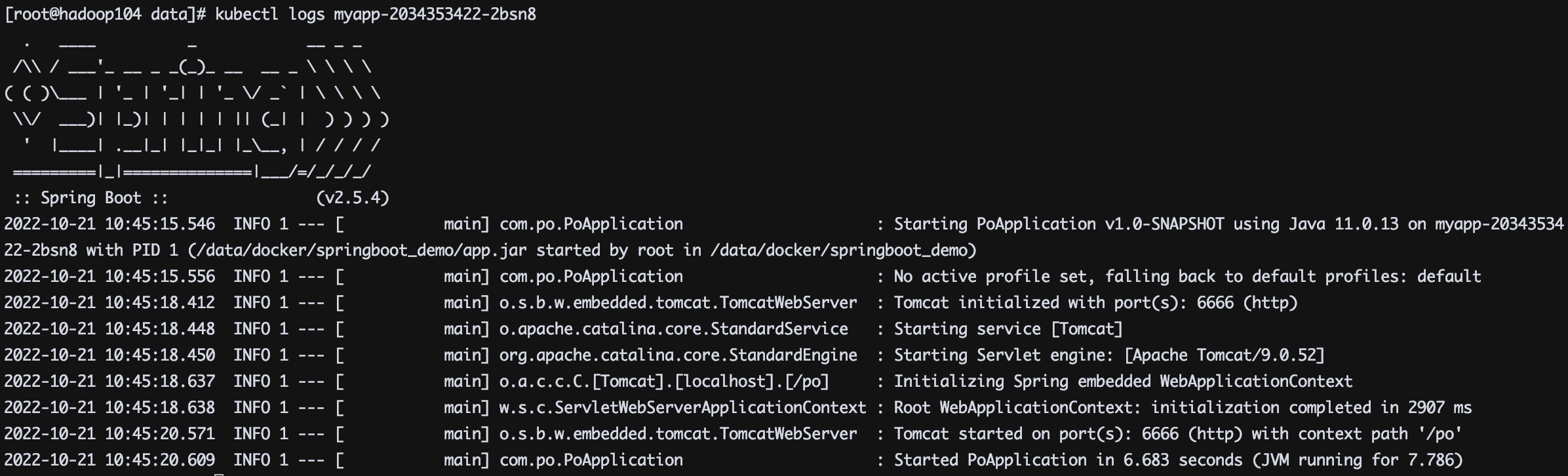Viewport: 1568px width, 476px height.
Task: Click 'Initializing Spring embedded WebApplicationContext' message
Action: 1123,382
